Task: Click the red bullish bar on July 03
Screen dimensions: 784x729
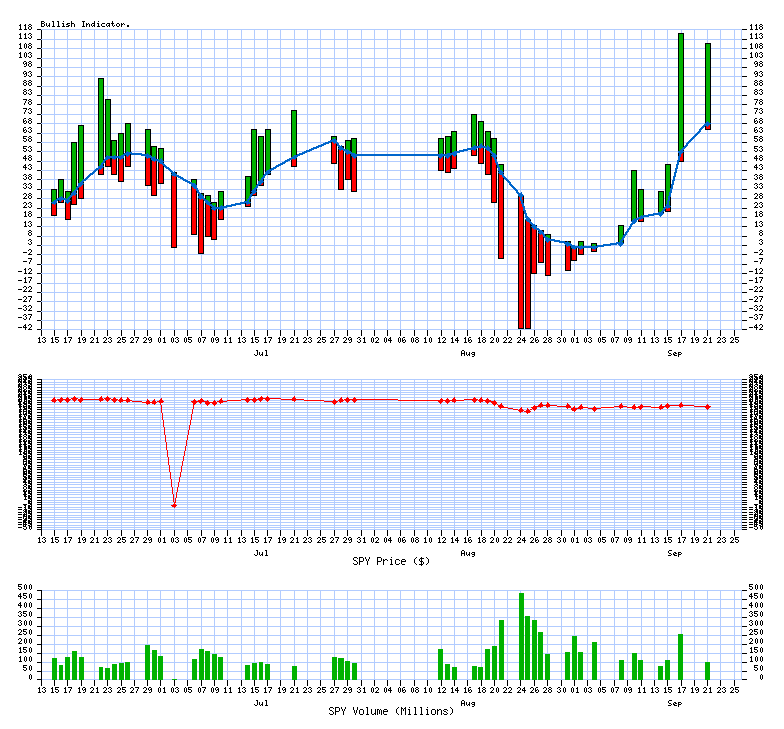Action: [x=174, y=210]
